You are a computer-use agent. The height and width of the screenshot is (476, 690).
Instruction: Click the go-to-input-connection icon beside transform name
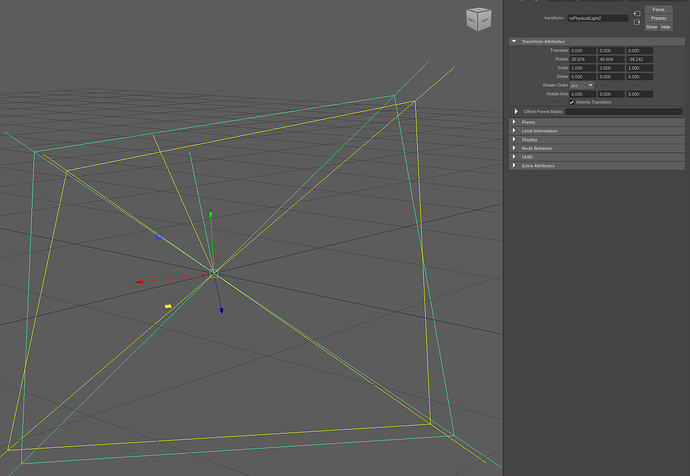click(638, 14)
